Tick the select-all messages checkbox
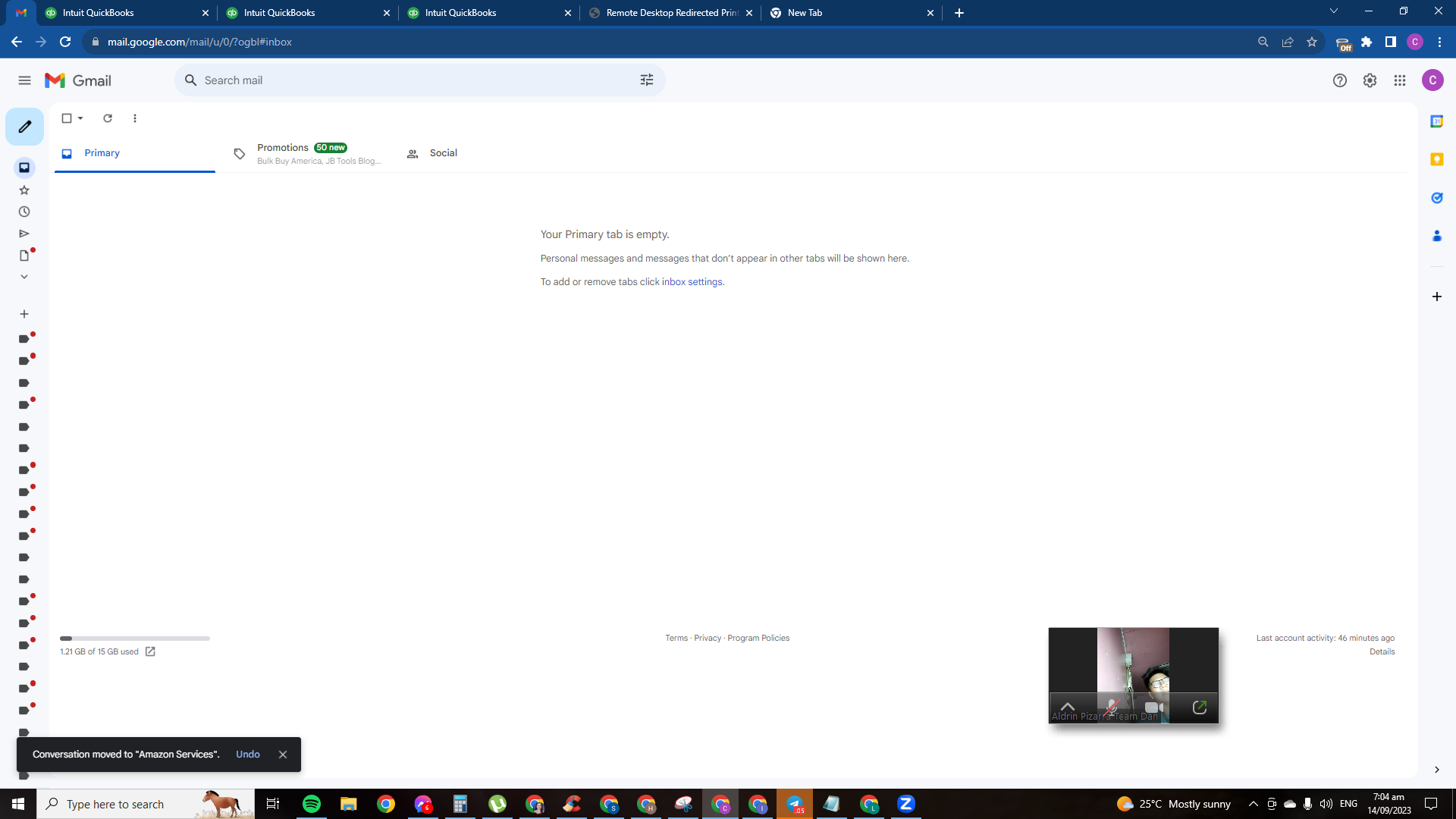The width and height of the screenshot is (1456, 819). pyautogui.click(x=67, y=118)
